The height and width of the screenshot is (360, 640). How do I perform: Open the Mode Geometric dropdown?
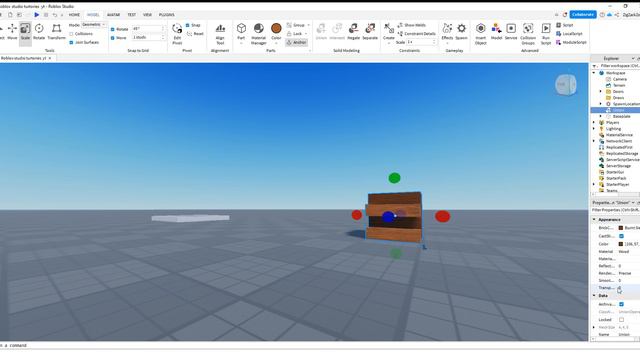[94, 25]
